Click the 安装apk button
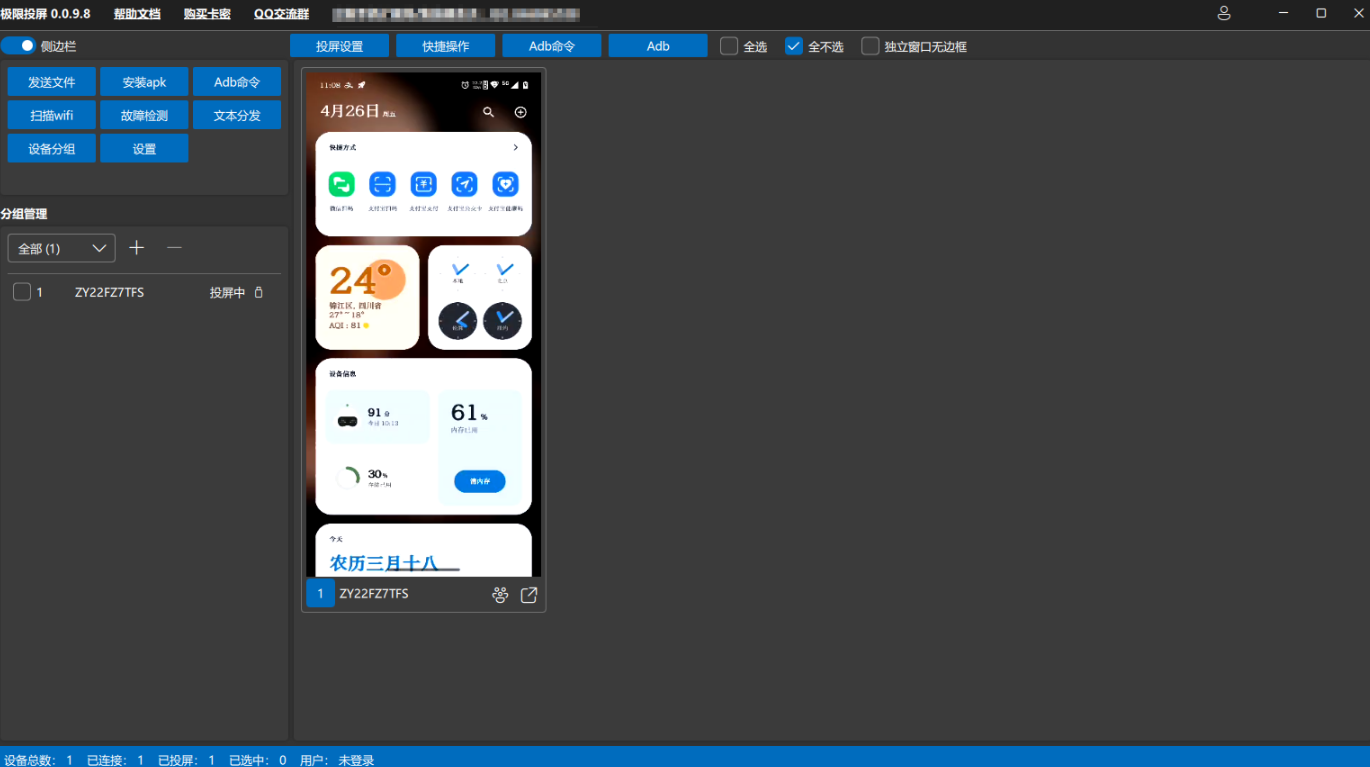This screenshot has height=767, width=1370. pyautogui.click(x=144, y=82)
